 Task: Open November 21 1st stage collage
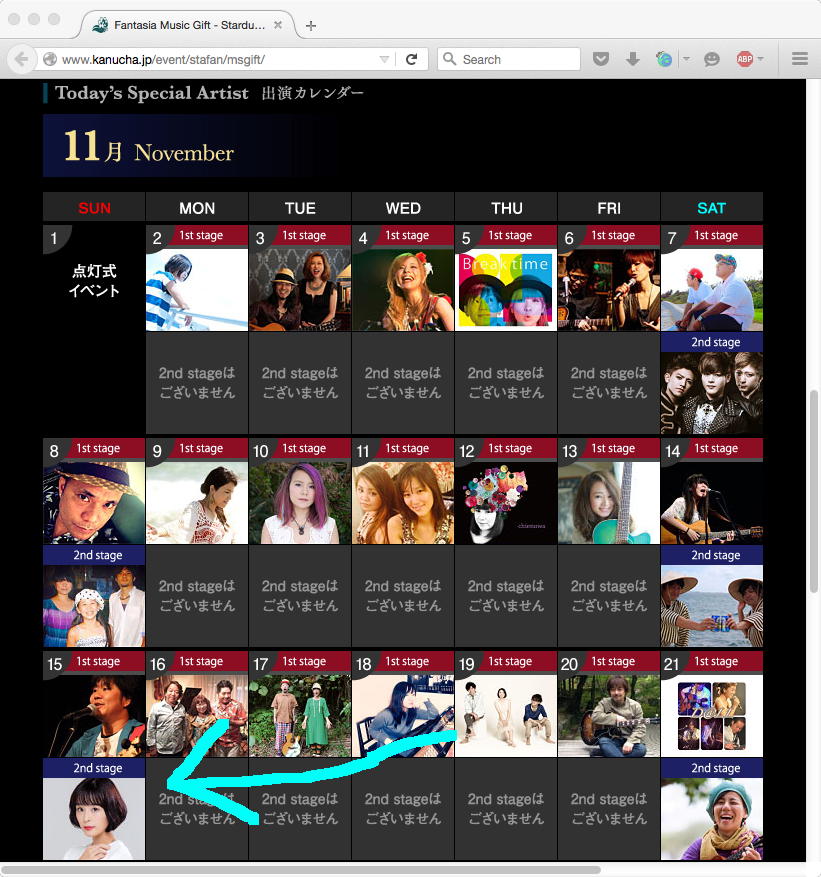pos(711,716)
